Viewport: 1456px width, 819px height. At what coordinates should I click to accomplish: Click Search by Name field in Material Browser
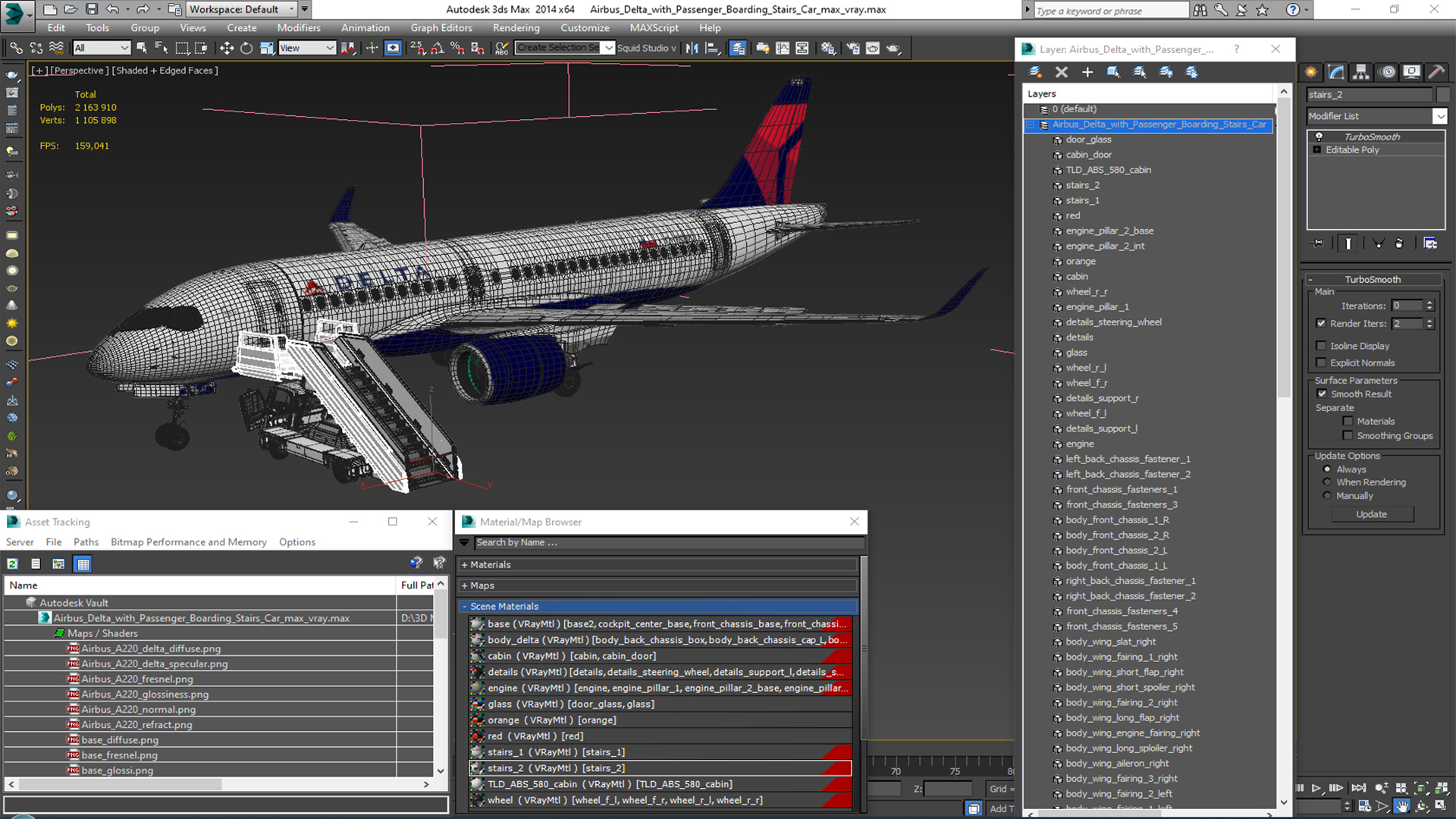tap(669, 543)
